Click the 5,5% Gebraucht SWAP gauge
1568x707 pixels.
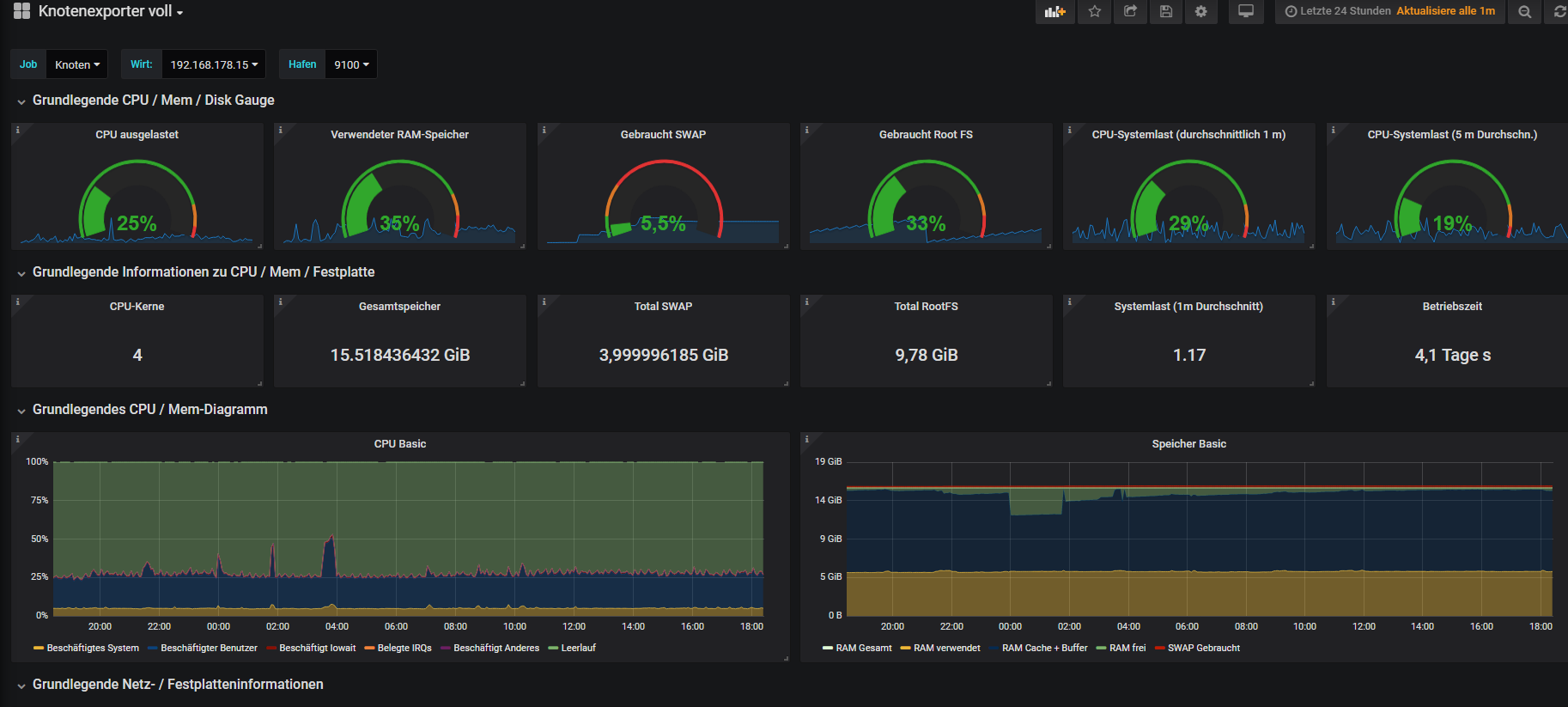[663, 199]
